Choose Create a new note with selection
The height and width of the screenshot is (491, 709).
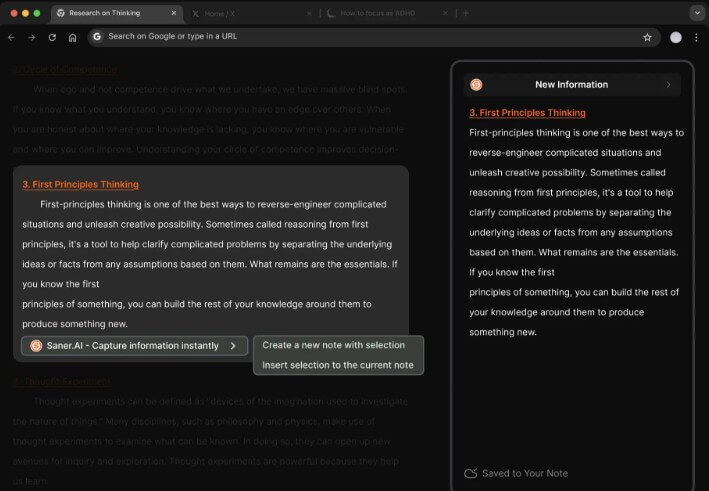pos(334,345)
